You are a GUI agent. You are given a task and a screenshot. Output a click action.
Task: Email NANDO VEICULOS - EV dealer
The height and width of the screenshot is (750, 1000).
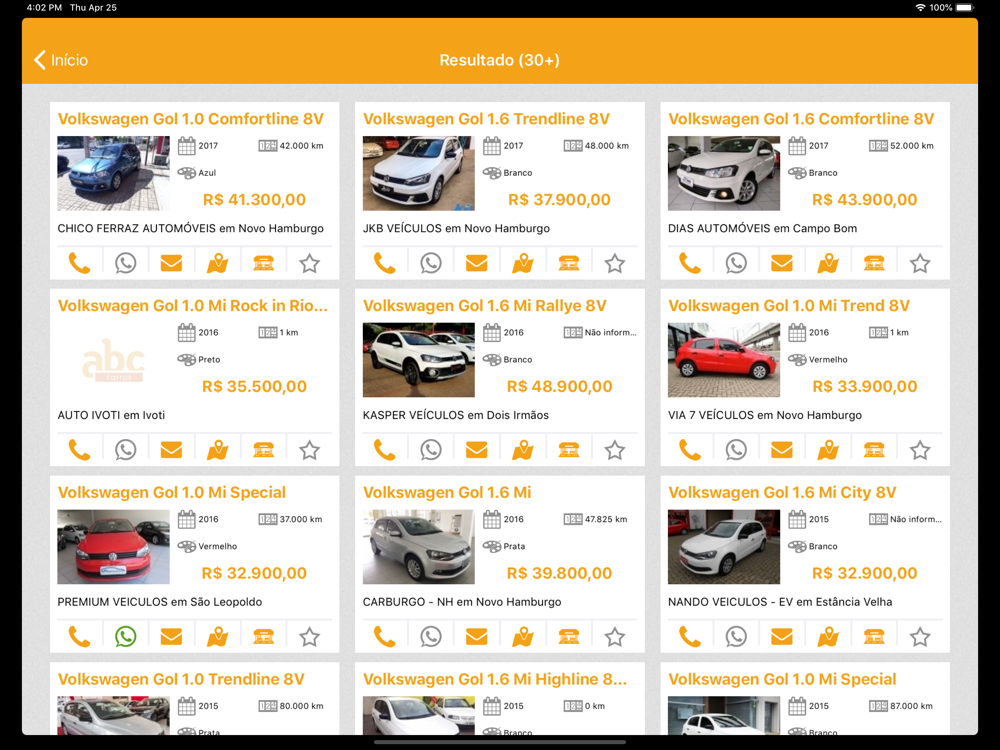click(x=782, y=636)
